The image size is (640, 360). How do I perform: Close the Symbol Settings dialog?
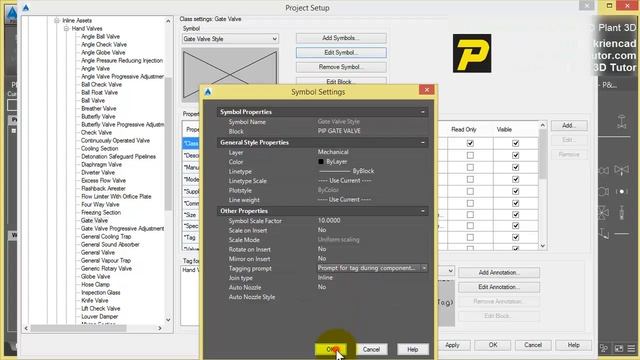(427, 90)
